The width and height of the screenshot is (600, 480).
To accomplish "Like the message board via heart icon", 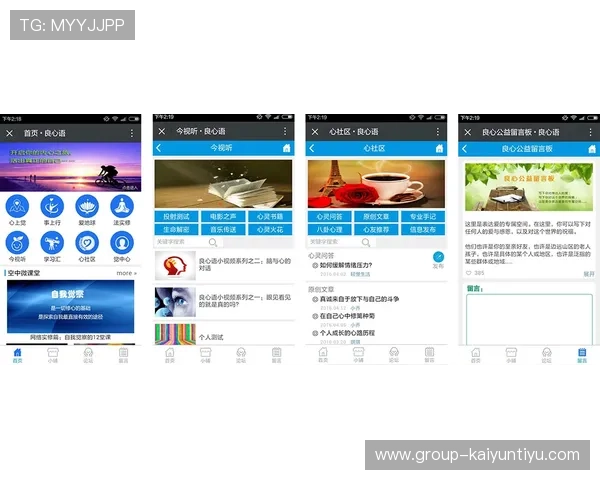I will [468, 273].
